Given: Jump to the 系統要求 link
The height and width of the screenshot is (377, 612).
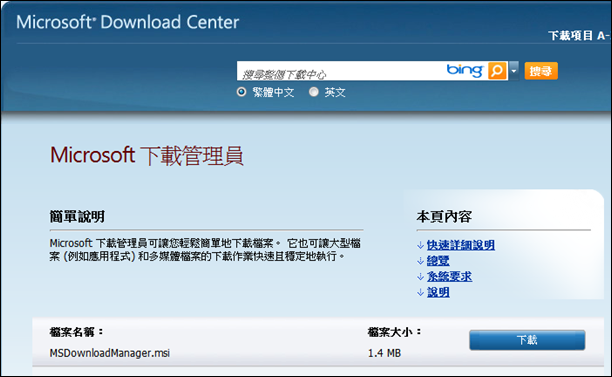Looking at the screenshot, I should click(449, 276).
